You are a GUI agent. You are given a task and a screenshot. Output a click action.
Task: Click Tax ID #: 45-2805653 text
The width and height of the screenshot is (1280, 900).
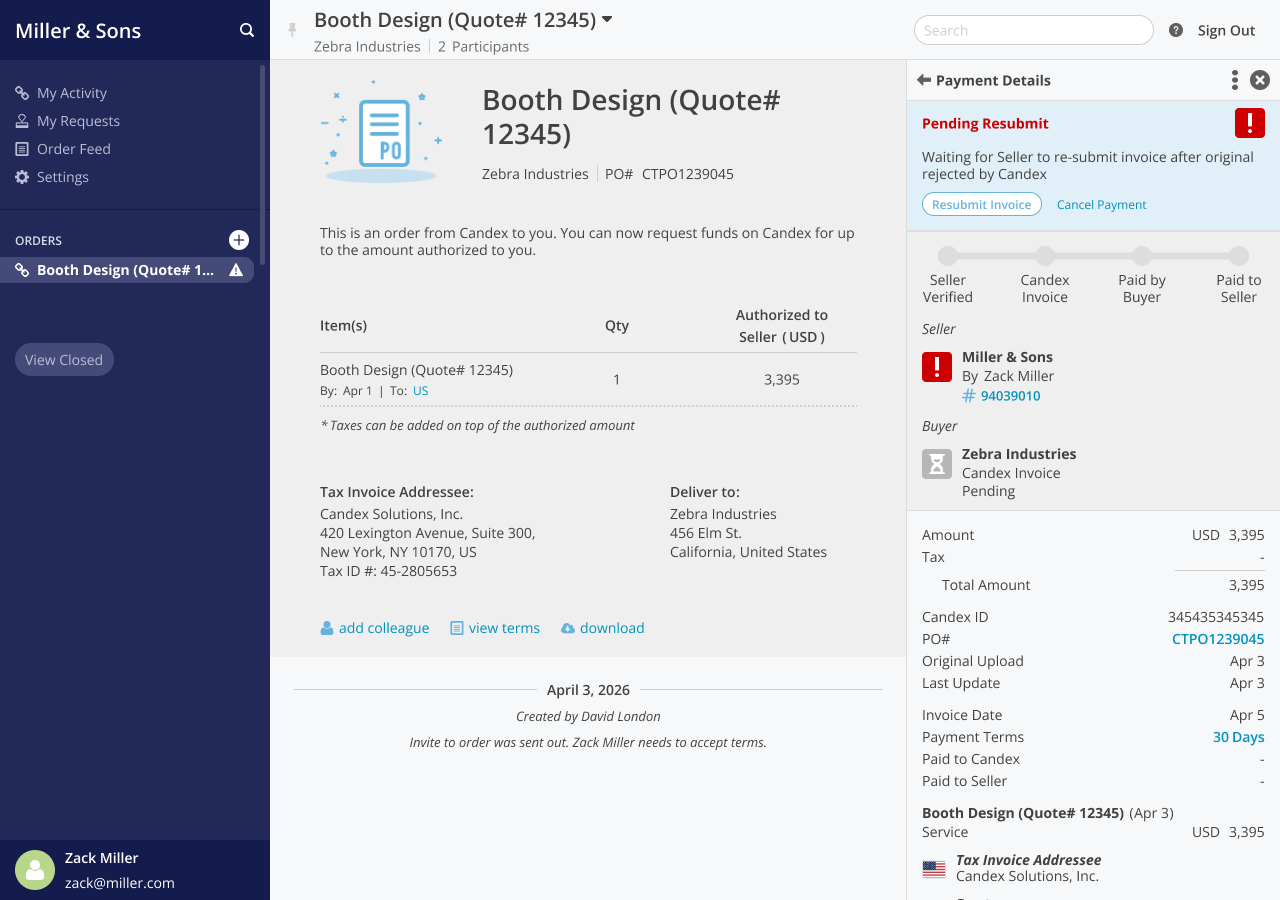[388, 571]
